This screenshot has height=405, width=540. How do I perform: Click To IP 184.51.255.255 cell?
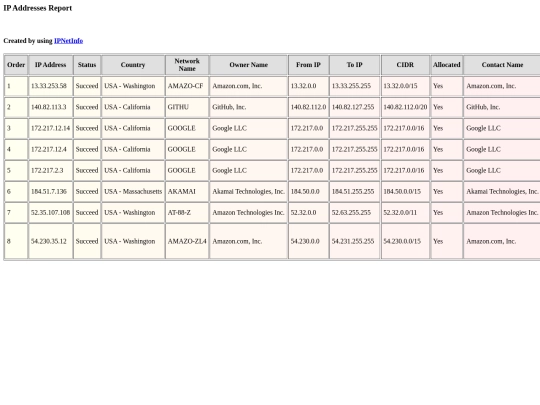(354, 191)
